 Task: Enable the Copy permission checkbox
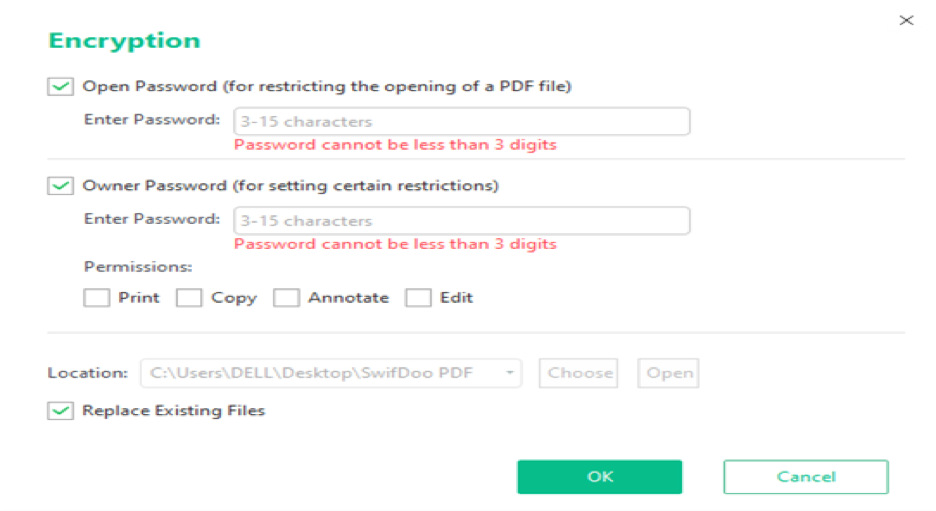pos(189,298)
